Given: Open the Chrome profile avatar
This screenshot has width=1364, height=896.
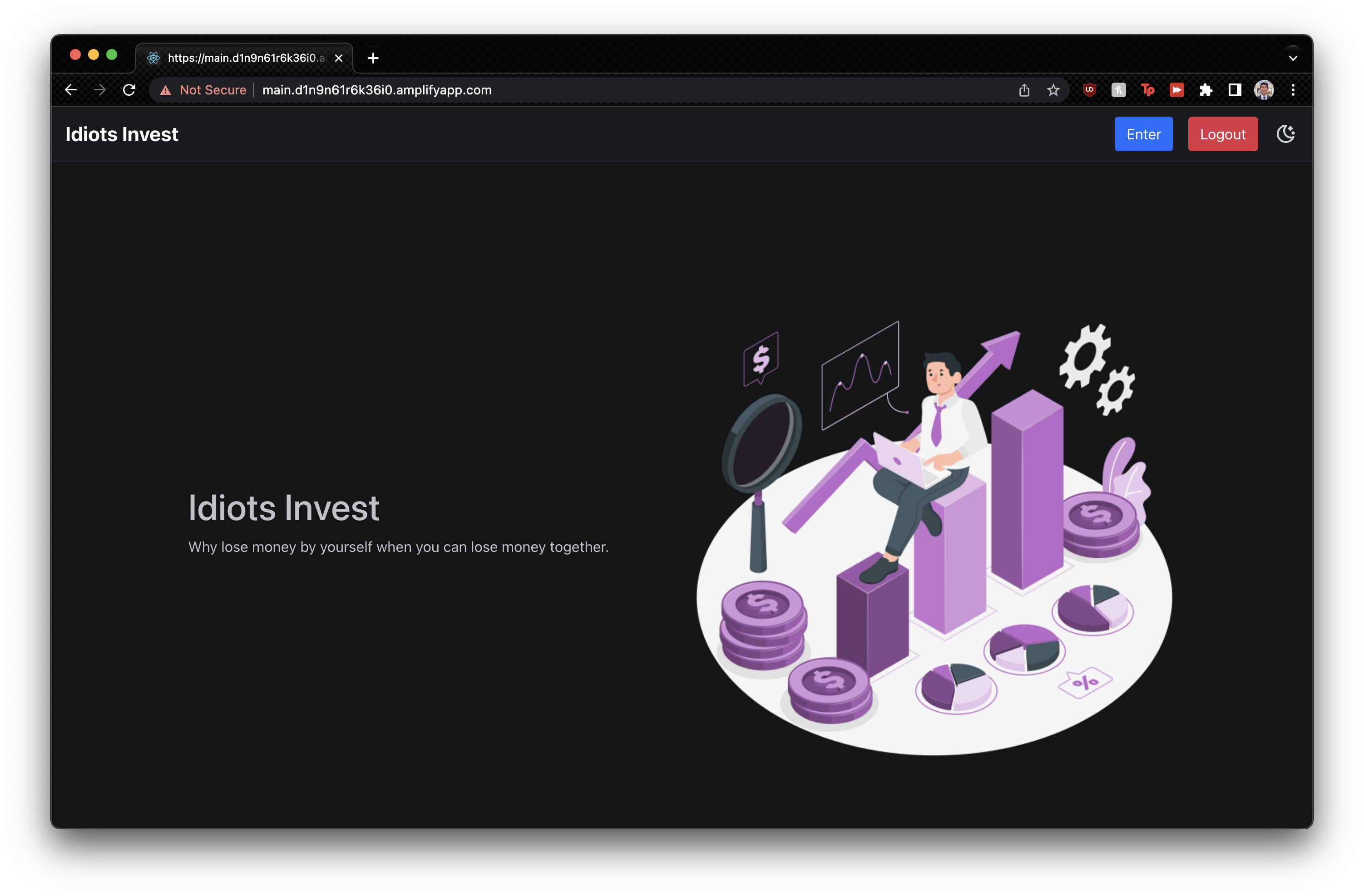Looking at the screenshot, I should [x=1264, y=90].
